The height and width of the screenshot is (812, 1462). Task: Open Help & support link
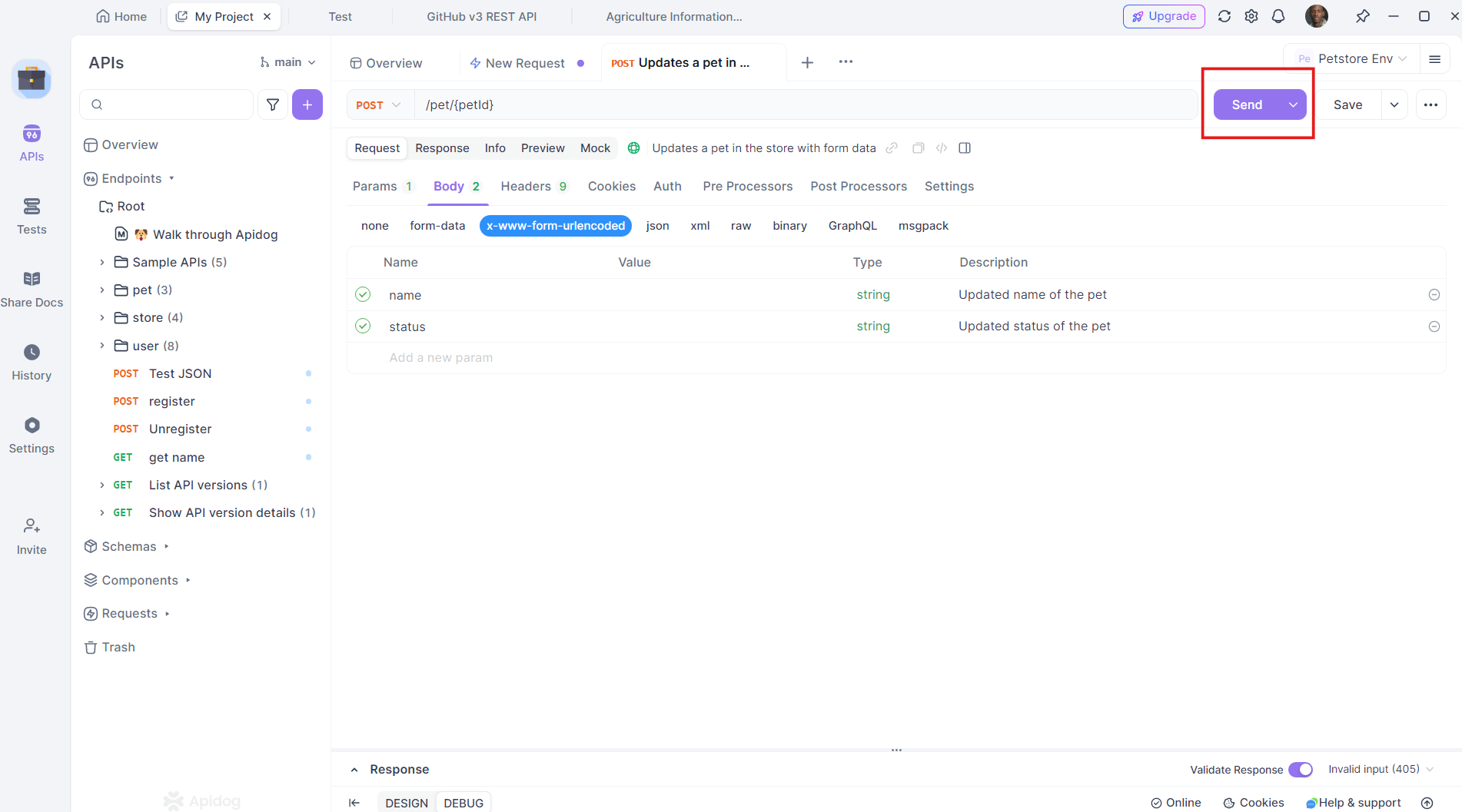tap(1353, 803)
